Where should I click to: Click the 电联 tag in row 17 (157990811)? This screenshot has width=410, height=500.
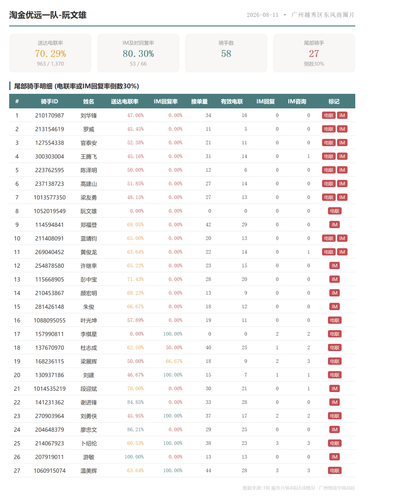335,334
